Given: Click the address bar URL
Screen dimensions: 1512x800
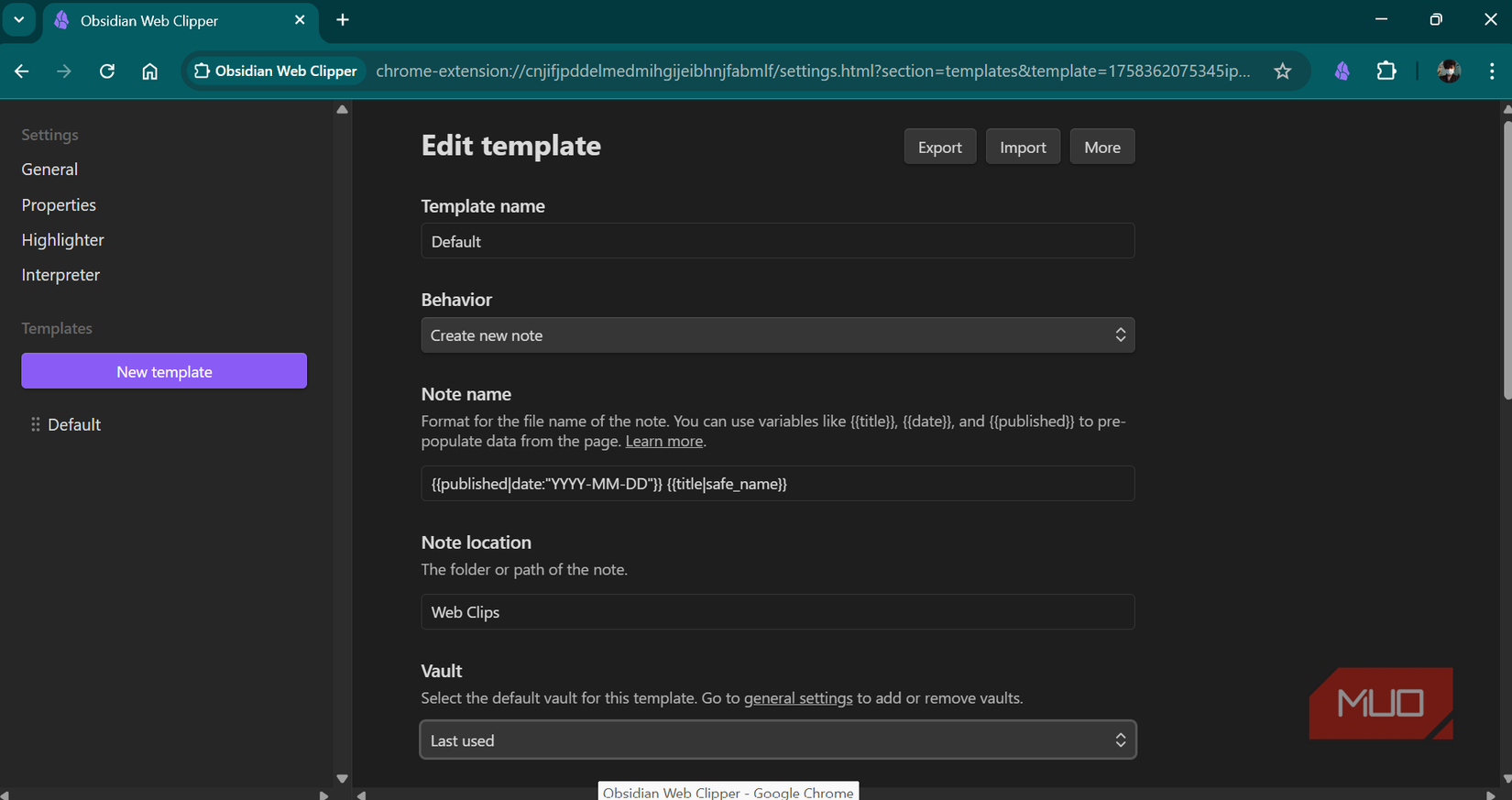Looking at the screenshot, I should pos(813,71).
